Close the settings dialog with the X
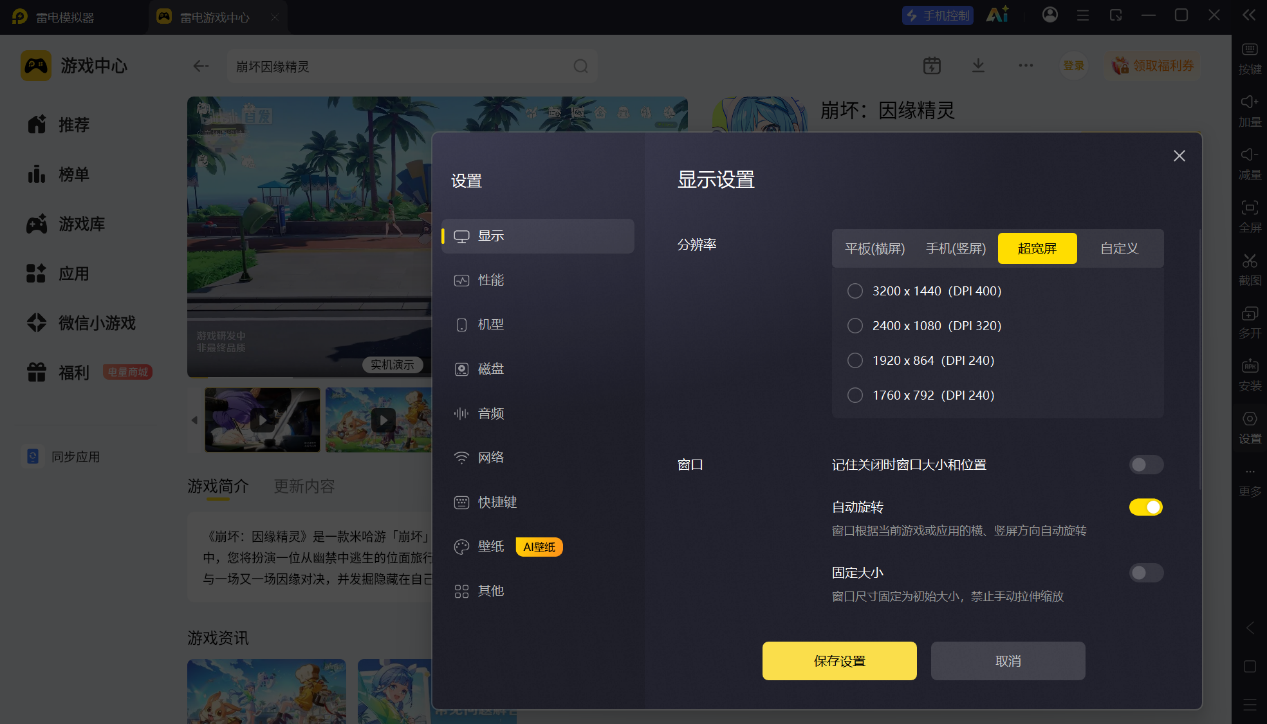This screenshot has width=1267, height=724. tap(1179, 156)
